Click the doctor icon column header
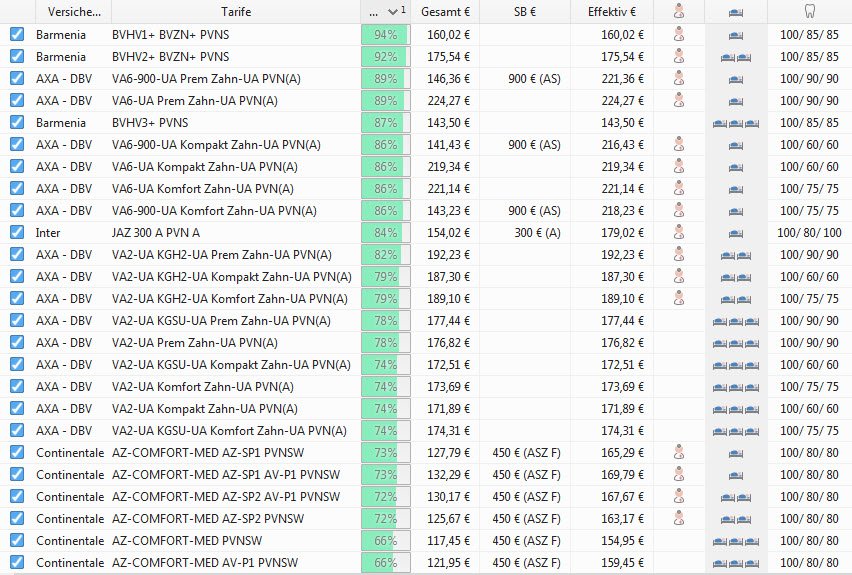The width and height of the screenshot is (852, 575). pos(679,11)
